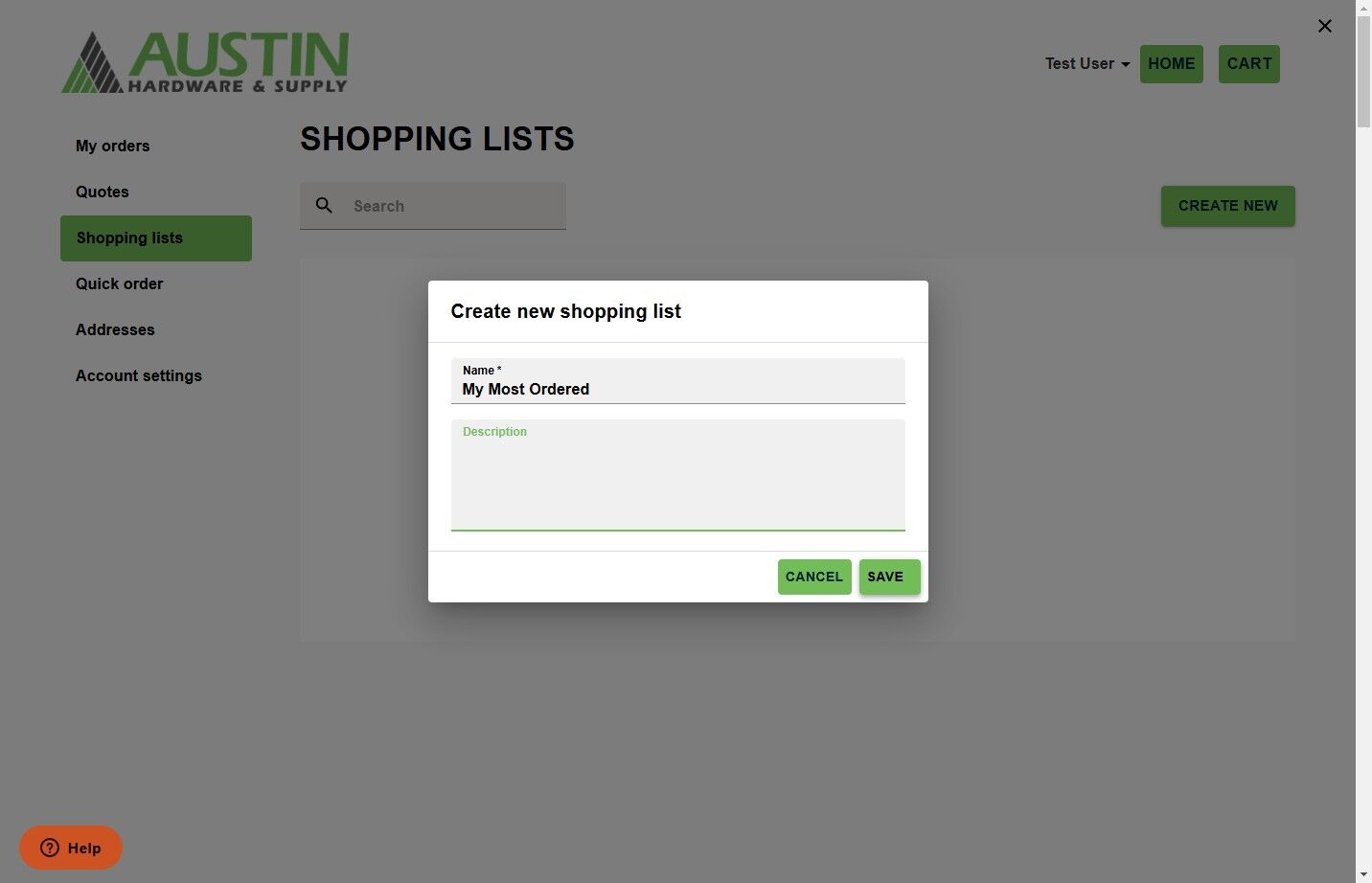The width and height of the screenshot is (1372, 883).
Task: Click the Name field in the dialog
Action: pos(678,381)
